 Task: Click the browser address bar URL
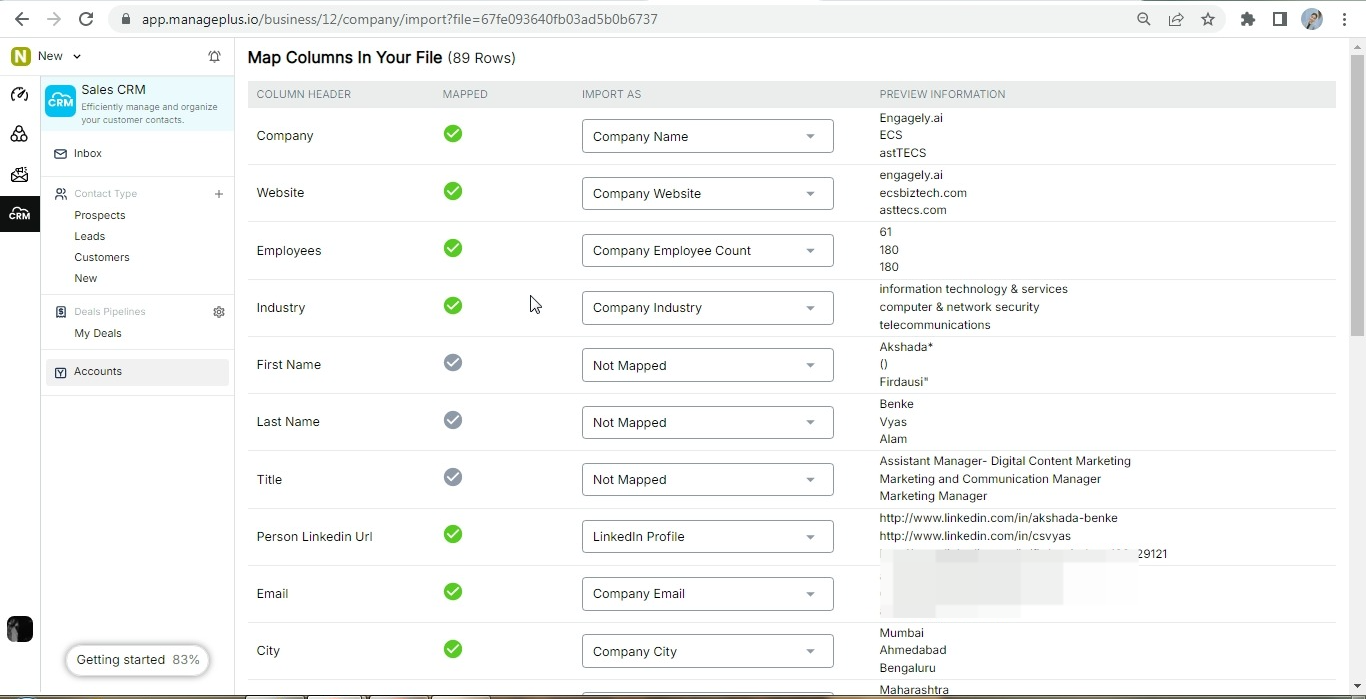coord(400,19)
